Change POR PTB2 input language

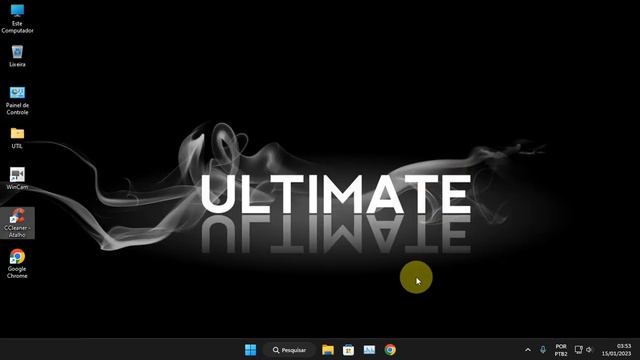tap(561, 350)
